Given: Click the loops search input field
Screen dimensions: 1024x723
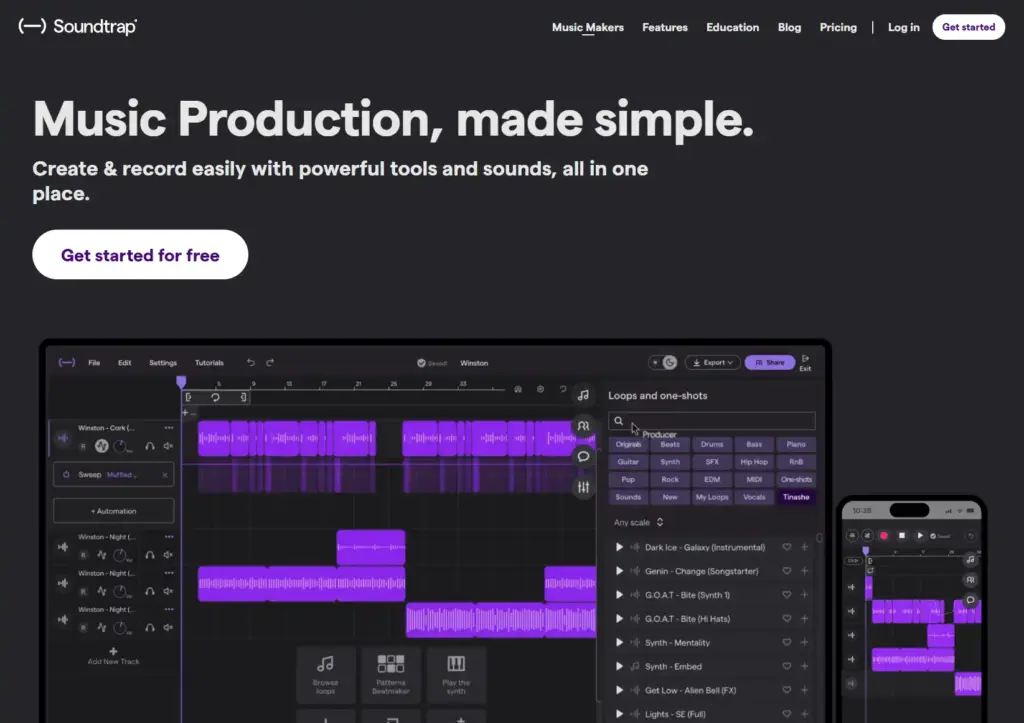Looking at the screenshot, I should point(712,421).
